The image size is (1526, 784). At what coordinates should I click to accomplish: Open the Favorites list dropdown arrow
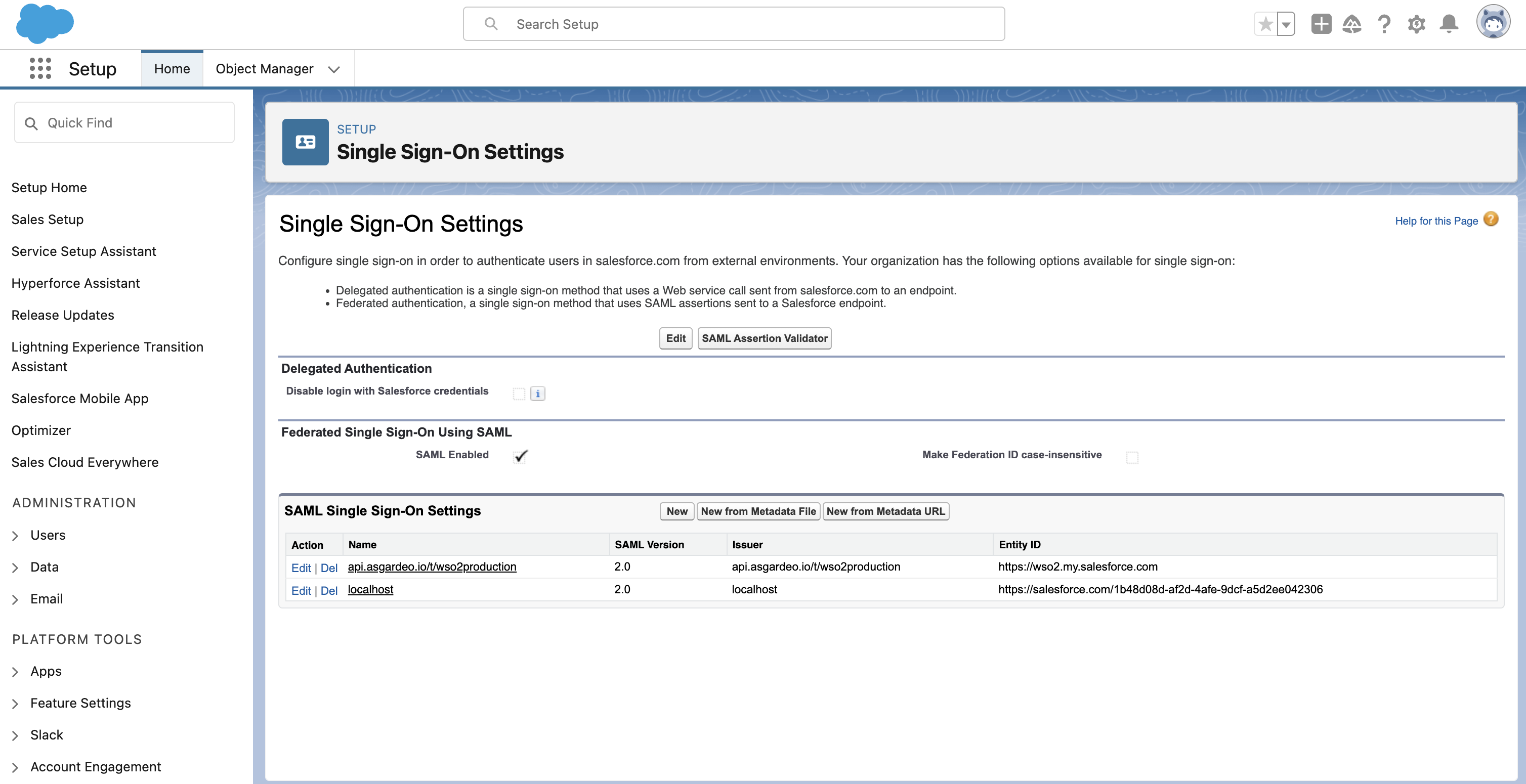[x=1286, y=24]
